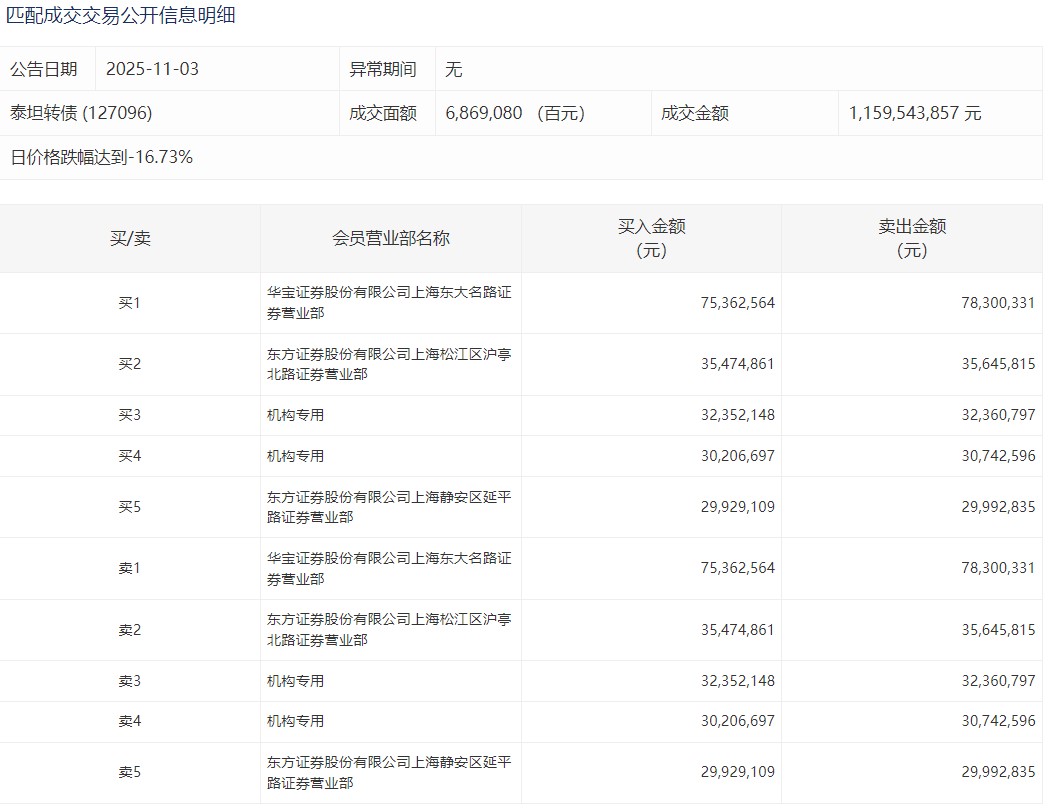Click the 会员营业部名称 column header
The width and height of the screenshot is (1048, 808).
(x=390, y=238)
